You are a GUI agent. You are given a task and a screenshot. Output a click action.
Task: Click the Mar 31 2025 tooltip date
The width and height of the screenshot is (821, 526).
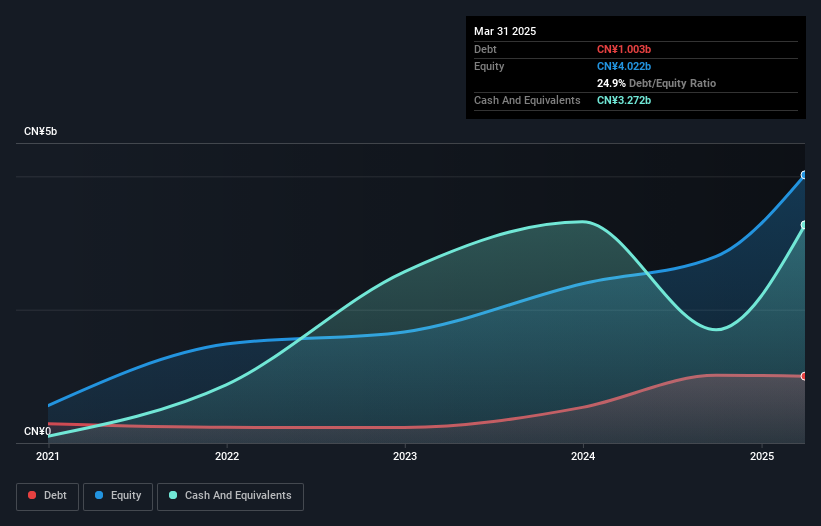click(505, 31)
